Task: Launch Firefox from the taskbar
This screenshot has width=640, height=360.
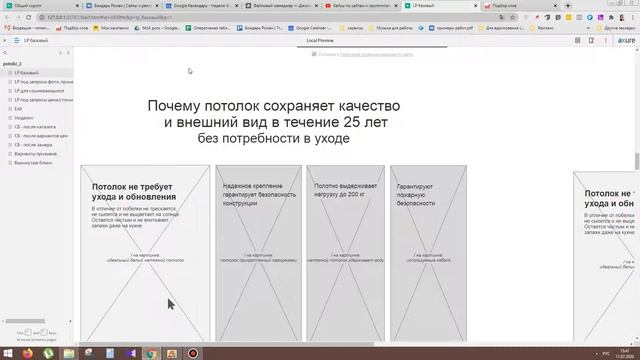Action: coord(28,353)
